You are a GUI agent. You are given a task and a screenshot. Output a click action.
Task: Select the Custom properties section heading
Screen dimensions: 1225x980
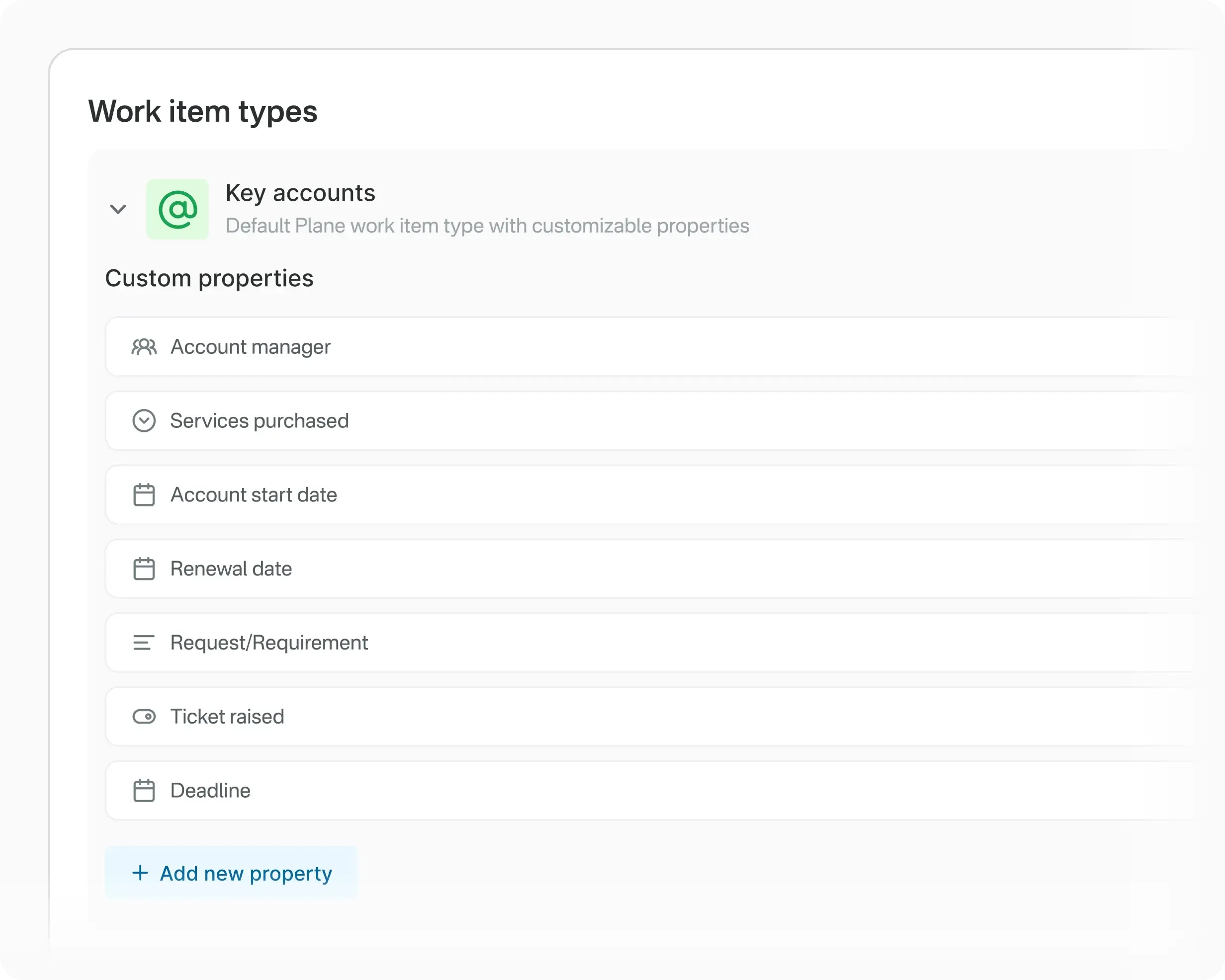(209, 278)
